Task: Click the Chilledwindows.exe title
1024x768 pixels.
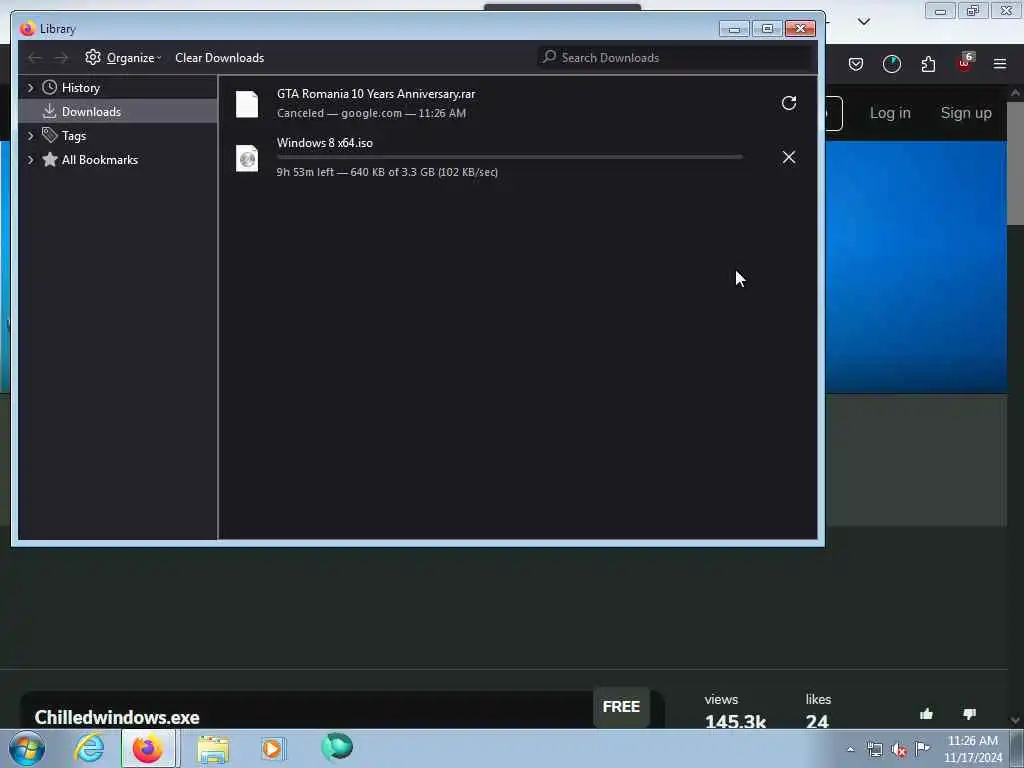Action: click(117, 717)
